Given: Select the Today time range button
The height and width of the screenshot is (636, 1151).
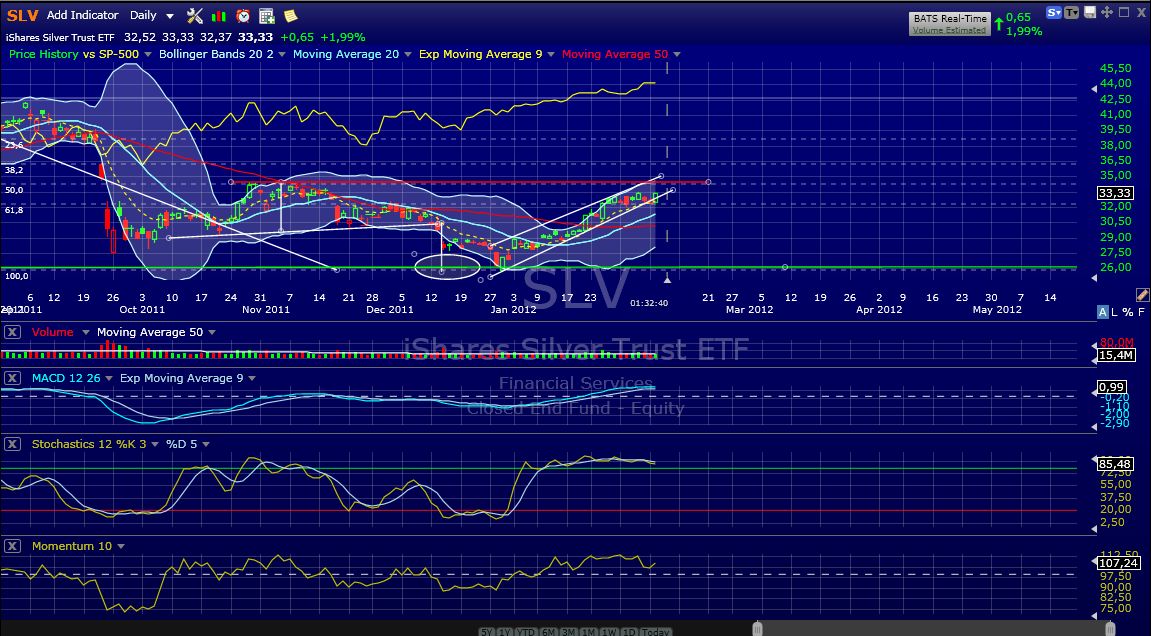Looking at the screenshot, I should (x=656, y=632).
